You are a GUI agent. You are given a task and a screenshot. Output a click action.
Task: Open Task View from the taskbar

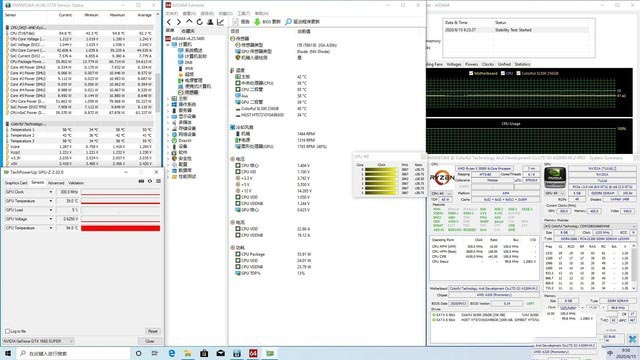point(155,353)
